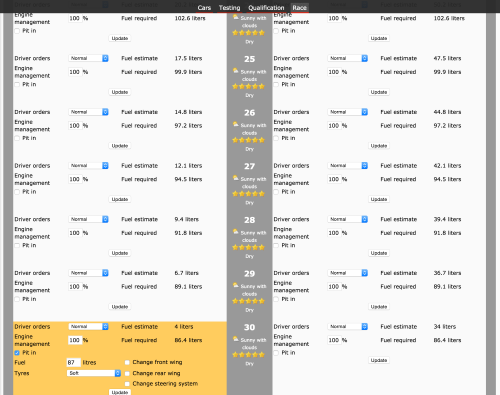Enable Pit in for the 9.4 liters row

click(x=17, y=246)
